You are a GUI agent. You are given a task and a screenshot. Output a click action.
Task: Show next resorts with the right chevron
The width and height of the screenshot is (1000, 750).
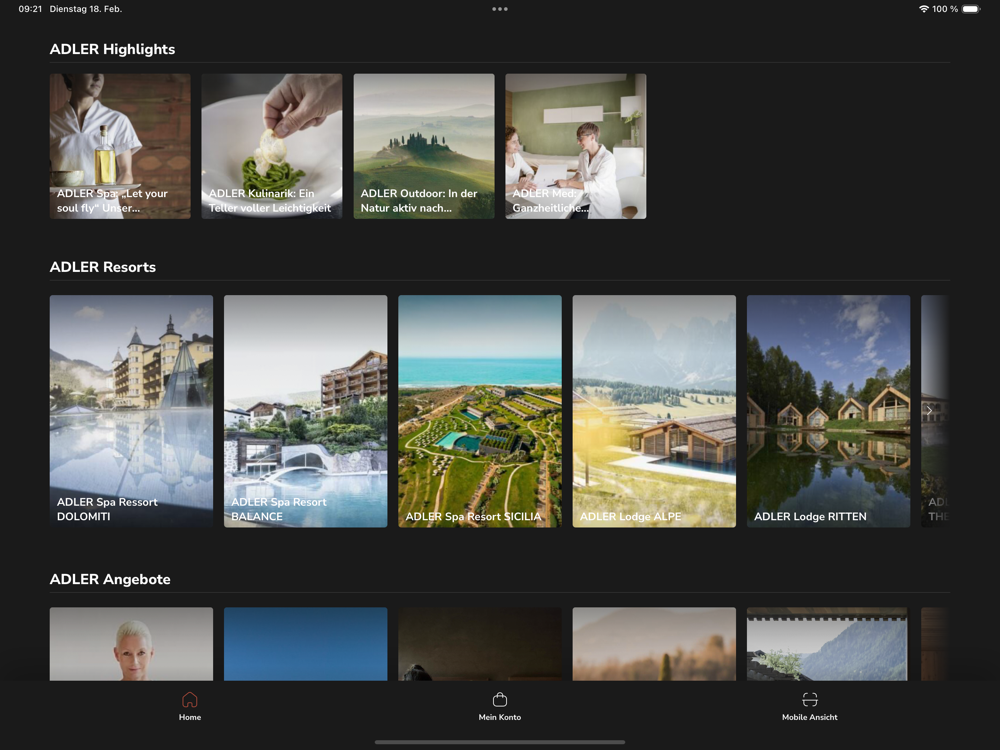[x=929, y=411]
